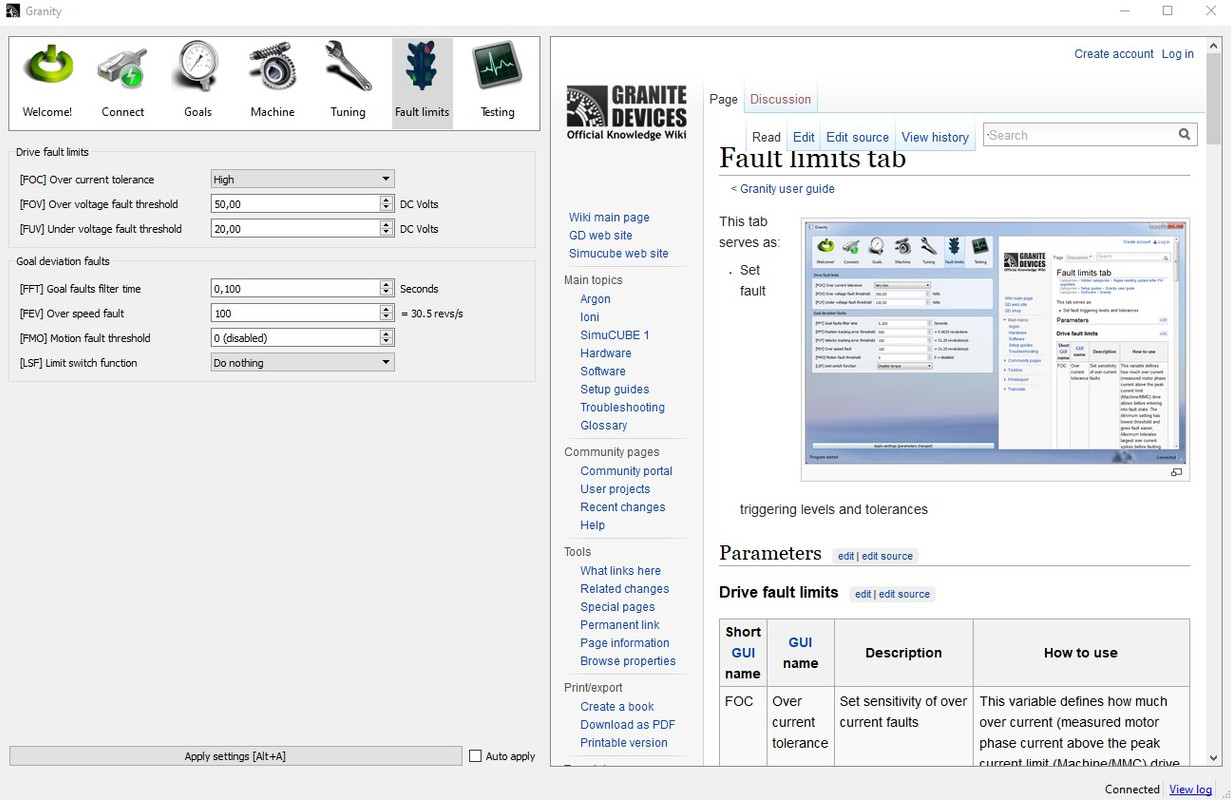
Task: Open the View log link
Action: tap(1190, 789)
